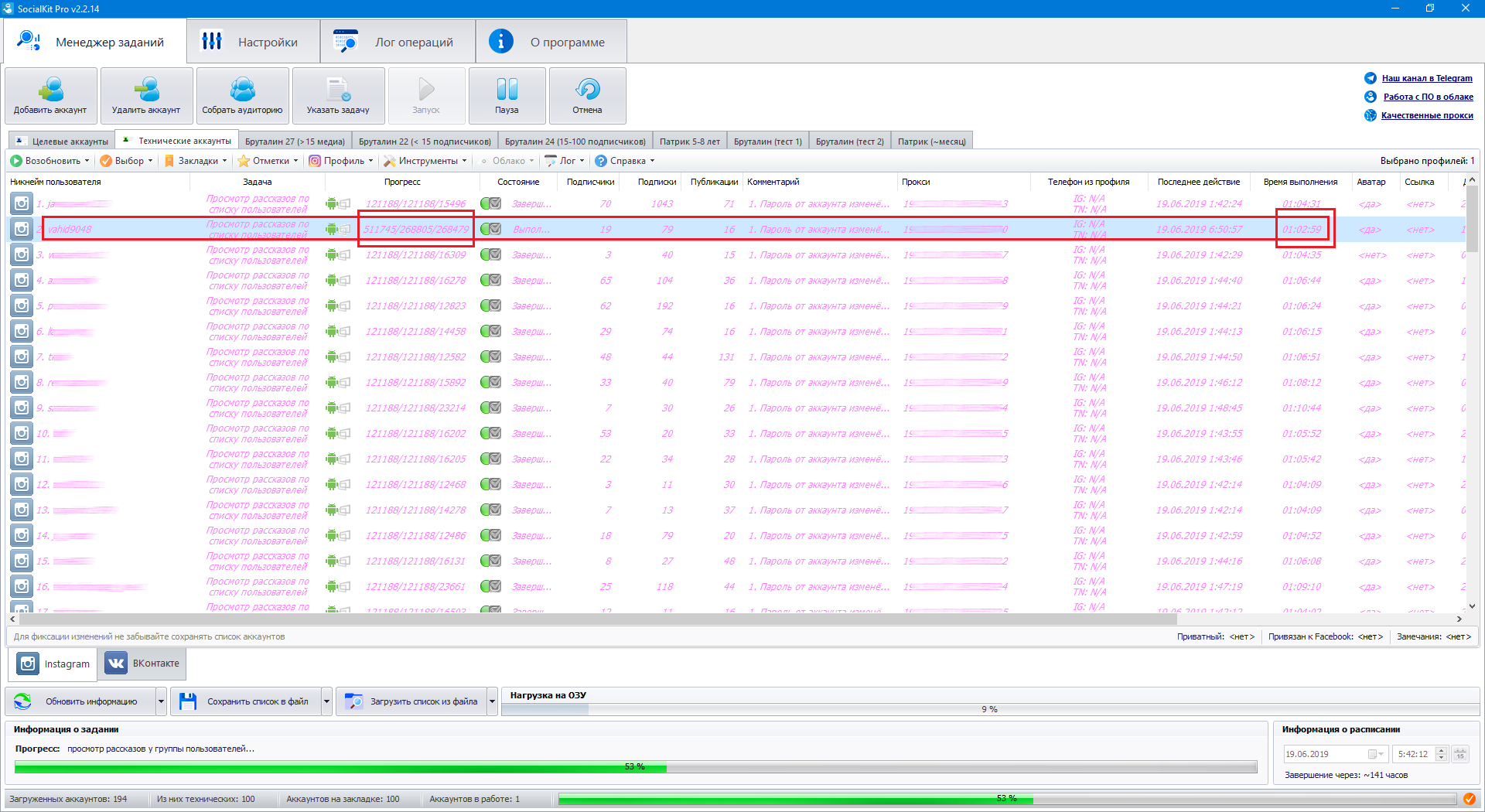Toggle the state switch in row 16
Image resolution: width=1485 pixels, height=812 pixels.
(490, 587)
